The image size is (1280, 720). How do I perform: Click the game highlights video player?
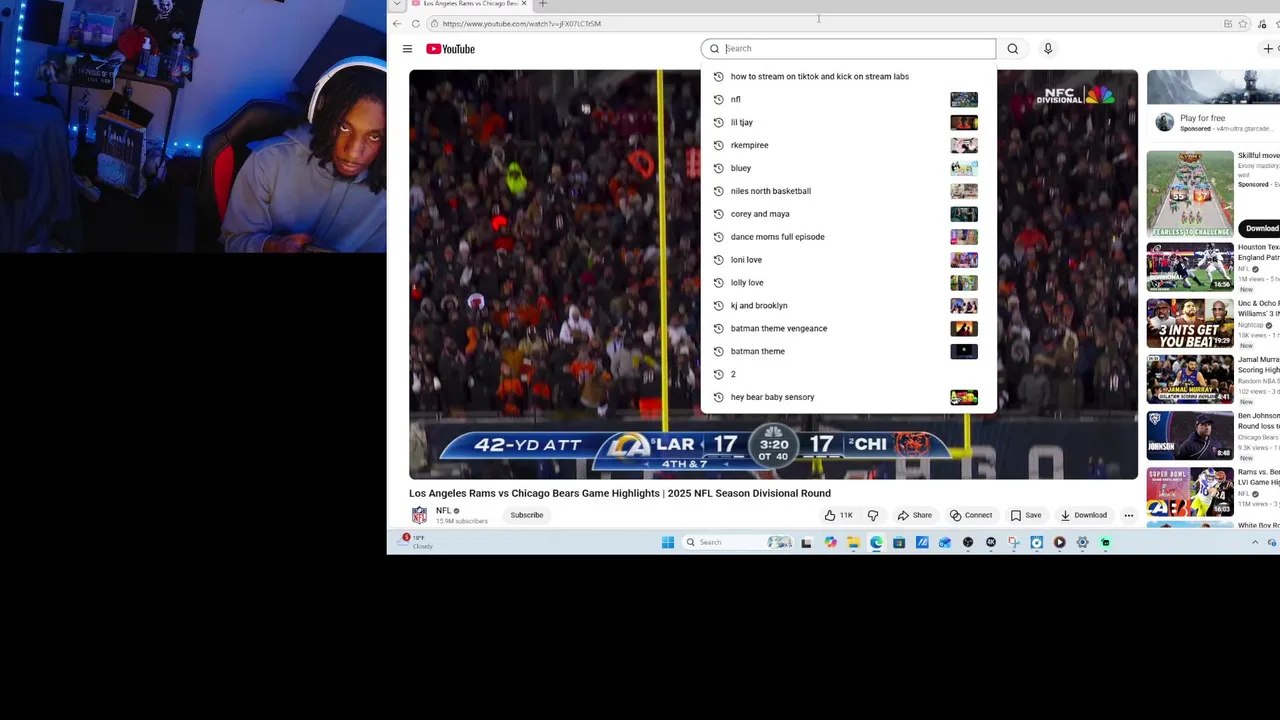click(x=773, y=275)
